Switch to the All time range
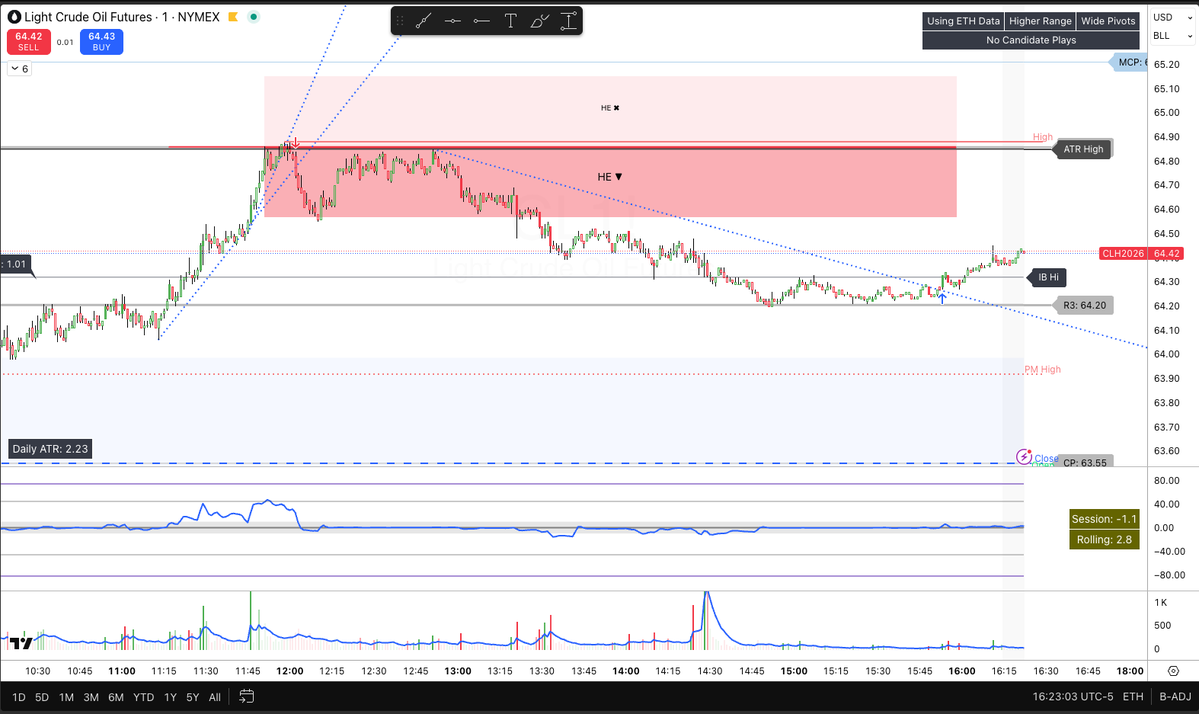Image resolution: width=1199 pixels, height=714 pixels. coord(215,697)
